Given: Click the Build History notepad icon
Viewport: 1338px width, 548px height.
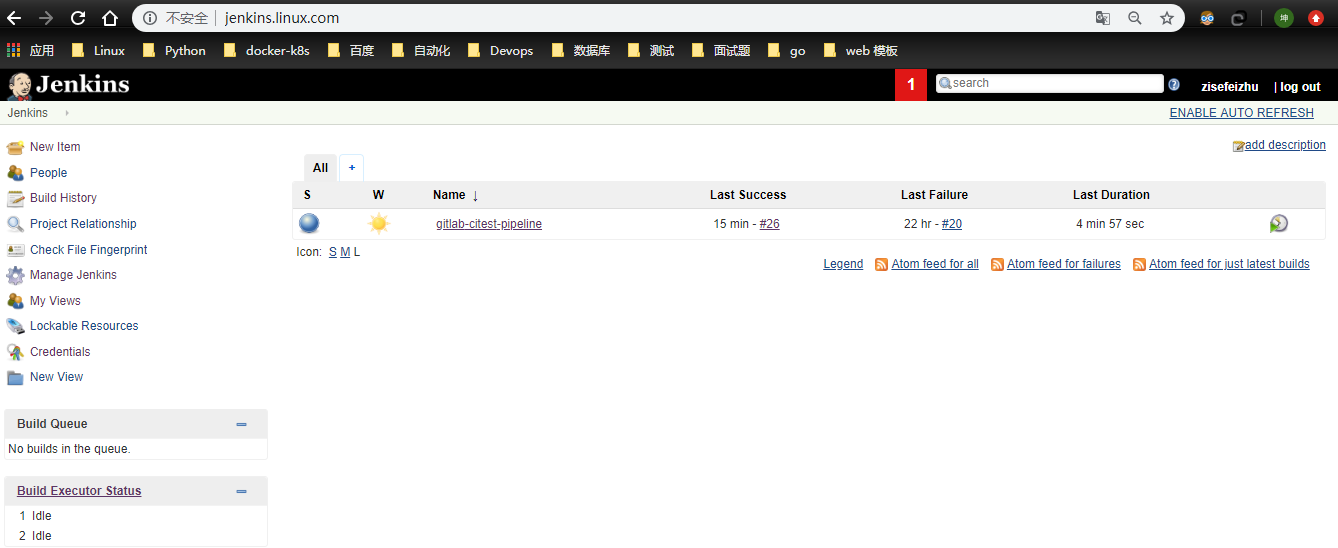Looking at the screenshot, I should [15, 198].
